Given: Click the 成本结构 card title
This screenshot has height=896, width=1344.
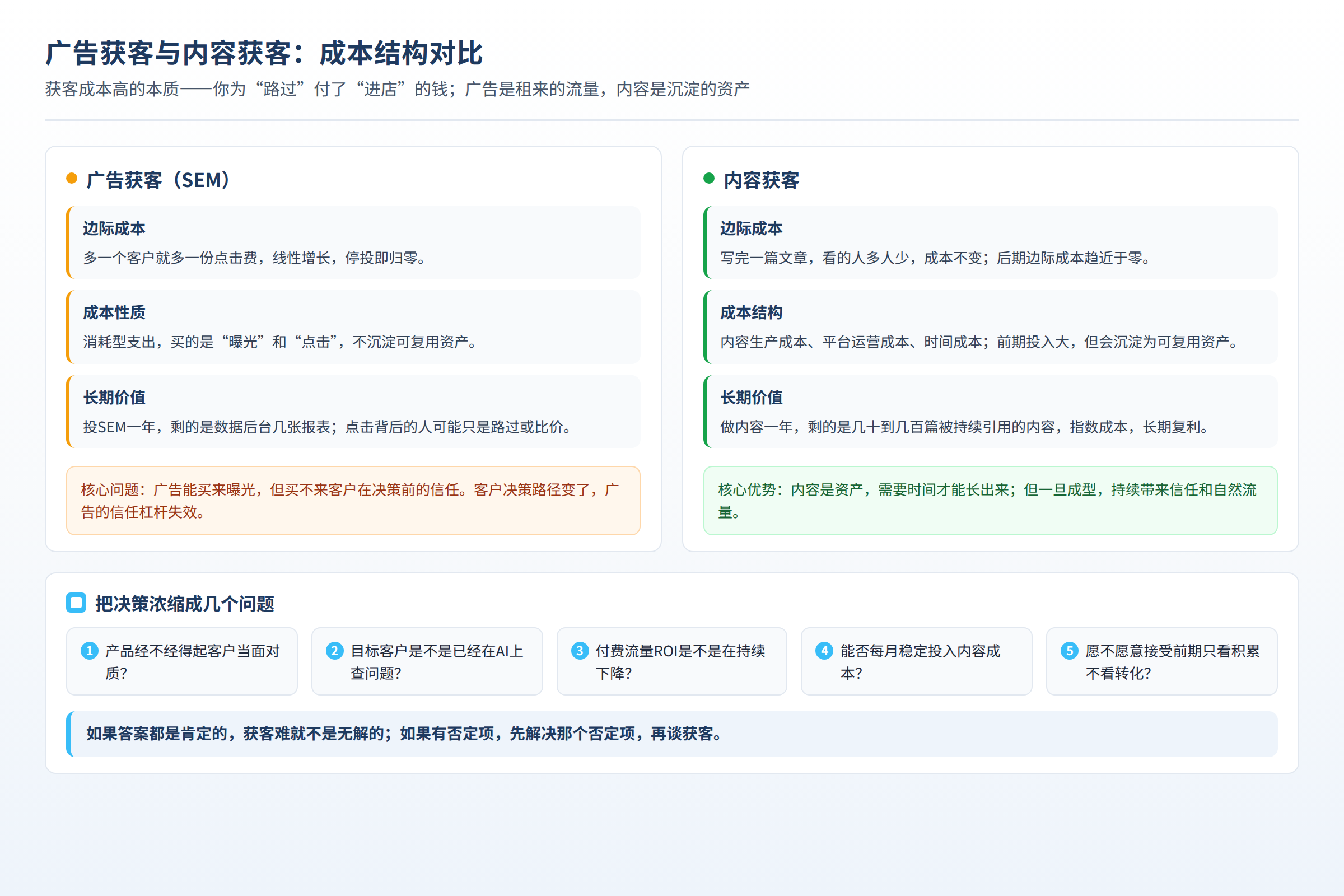Looking at the screenshot, I should (751, 312).
